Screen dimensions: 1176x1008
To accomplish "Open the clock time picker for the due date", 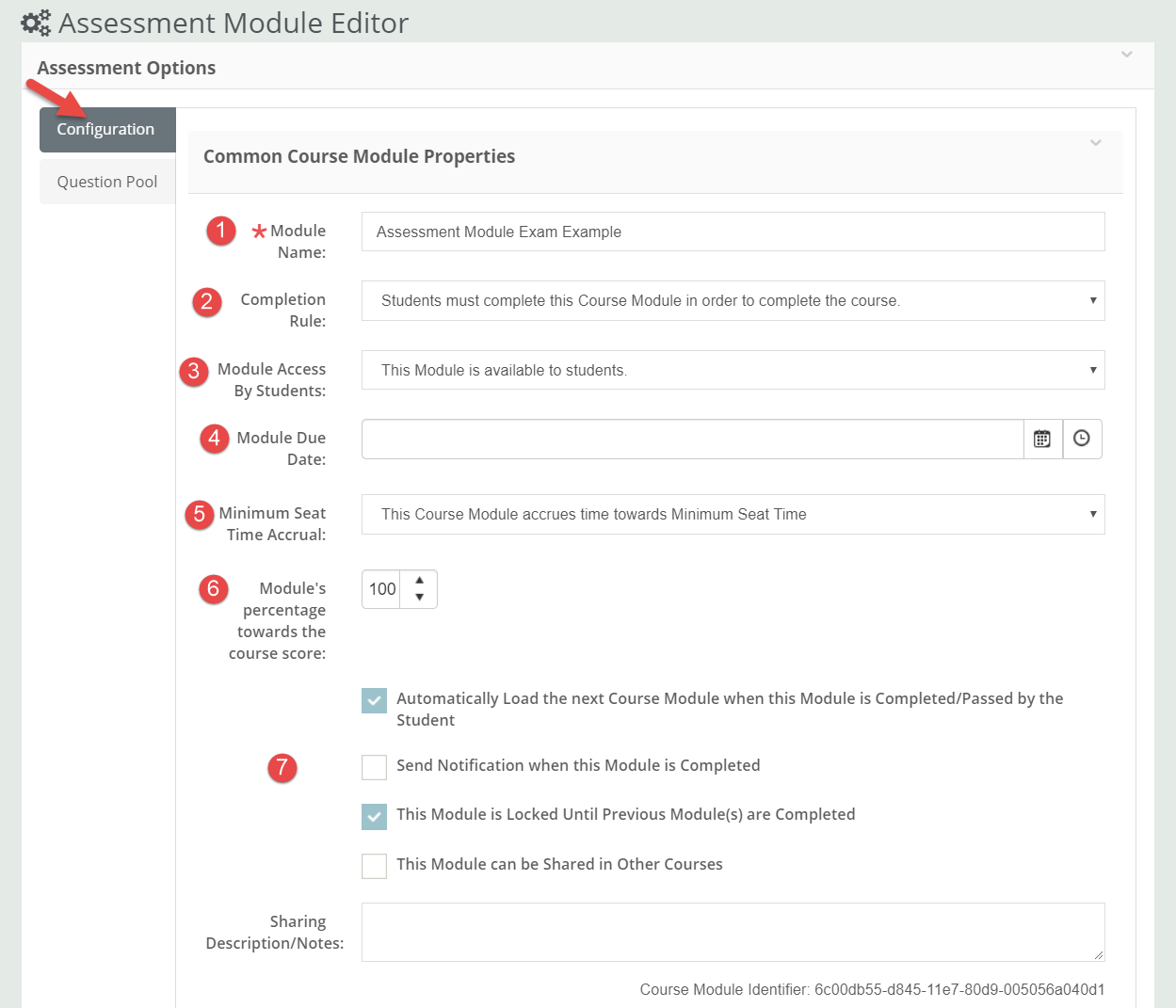I will click(1083, 439).
